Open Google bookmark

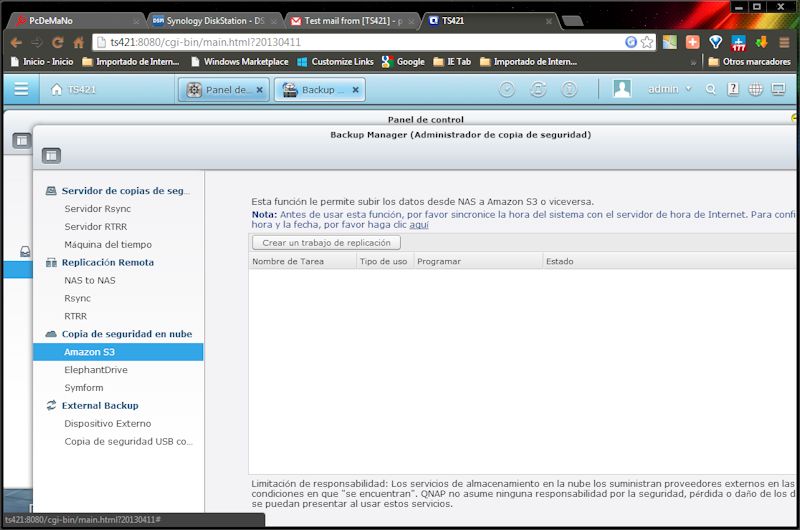403,62
